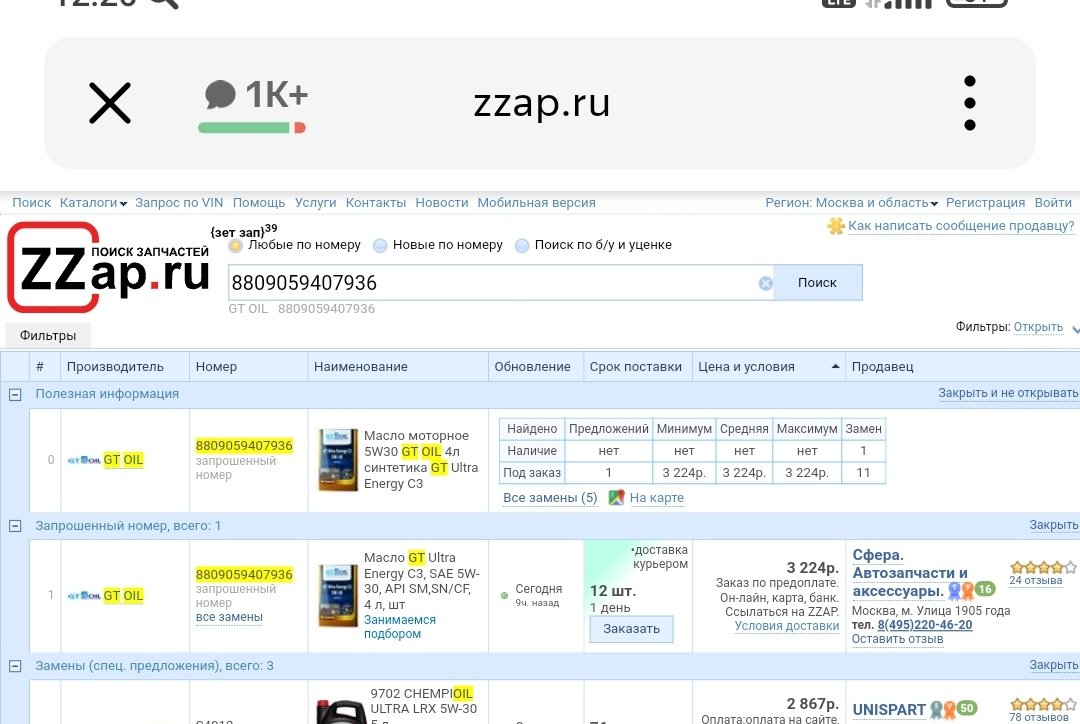Open CHEMPIOIL canister thumbnail
1080x724 pixels.
point(341,712)
